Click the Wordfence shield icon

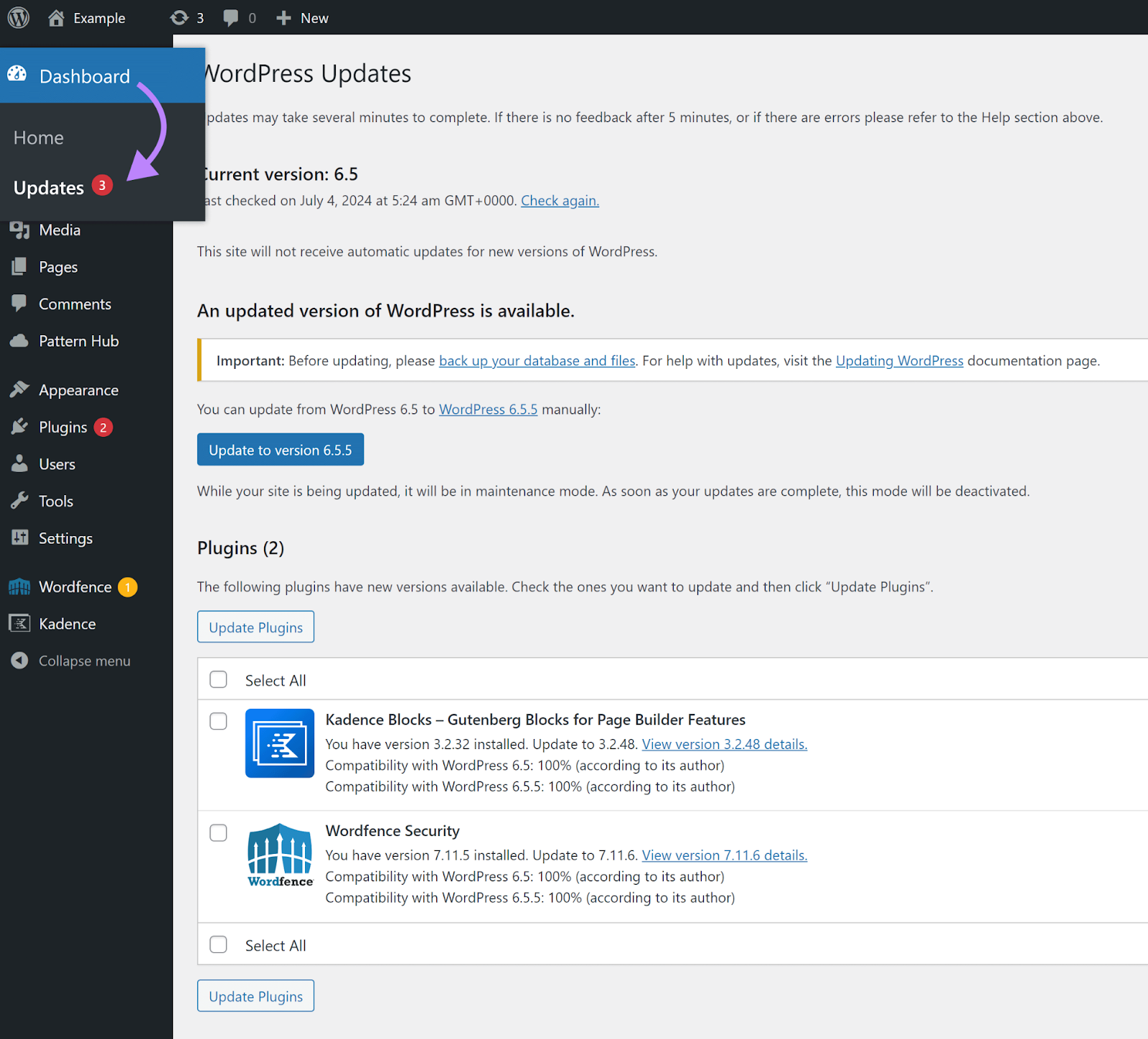pyautogui.click(x=19, y=586)
